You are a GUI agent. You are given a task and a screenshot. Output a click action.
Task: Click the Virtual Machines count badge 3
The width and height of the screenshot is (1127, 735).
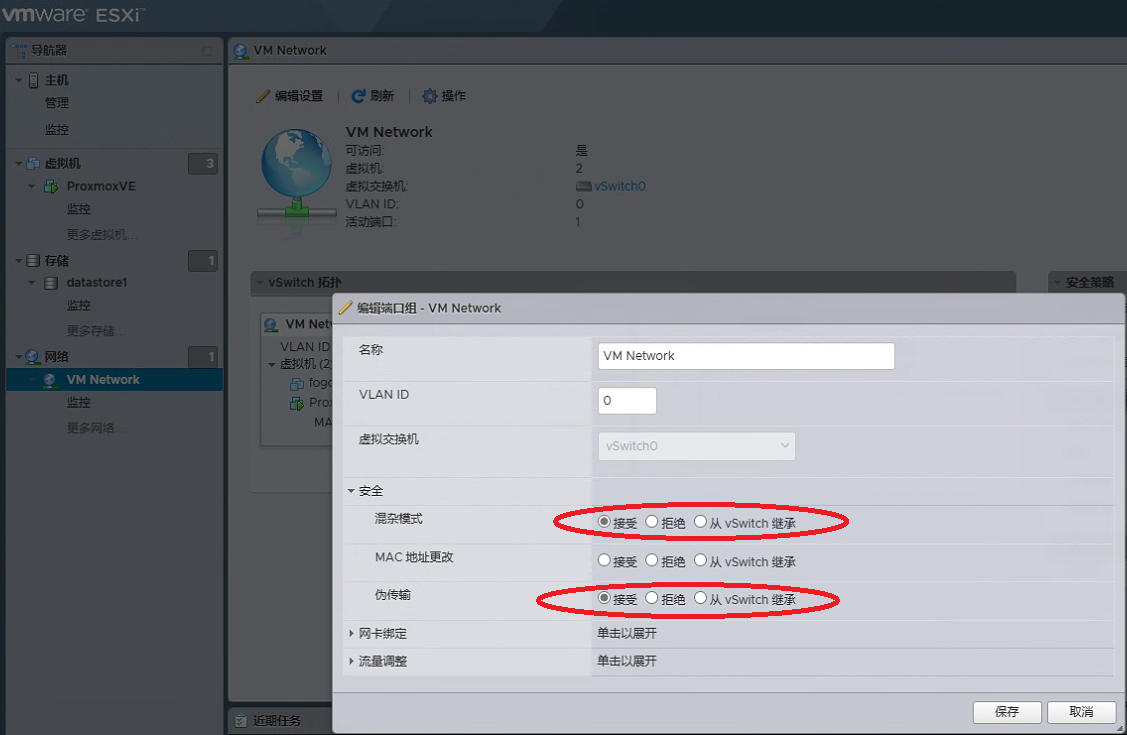click(x=203, y=164)
